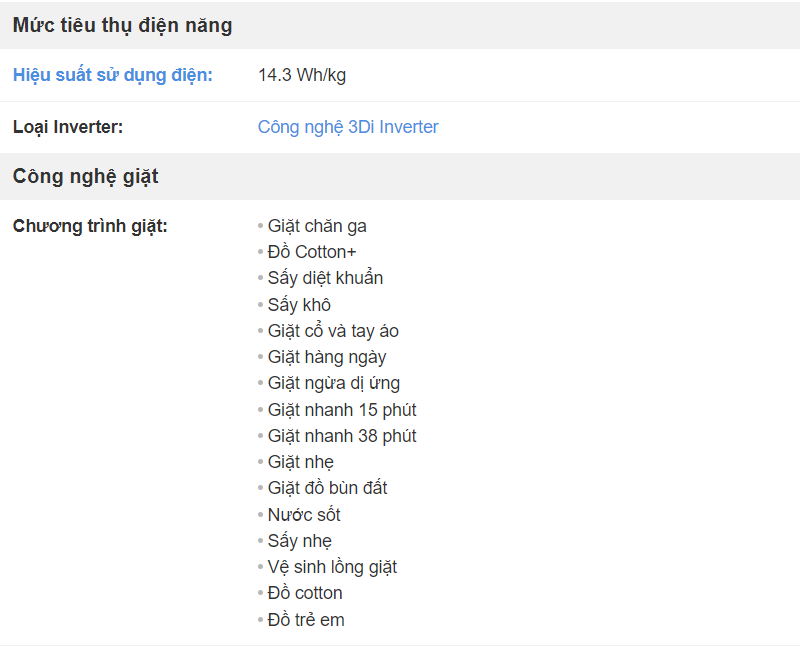Select the Đồ Cotton+ program item
Screen dimensions: 803x647
click(x=312, y=252)
